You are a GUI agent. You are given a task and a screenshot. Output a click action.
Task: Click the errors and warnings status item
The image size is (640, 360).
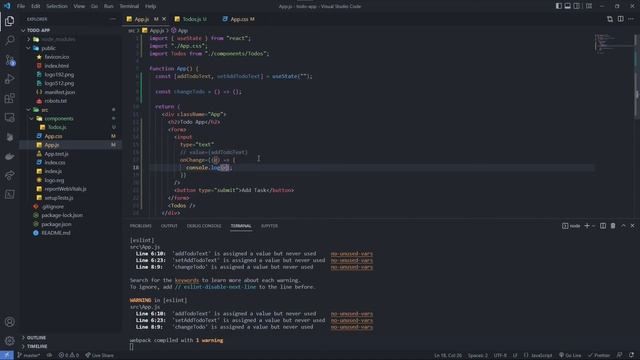pyautogui.click(x=69, y=356)
